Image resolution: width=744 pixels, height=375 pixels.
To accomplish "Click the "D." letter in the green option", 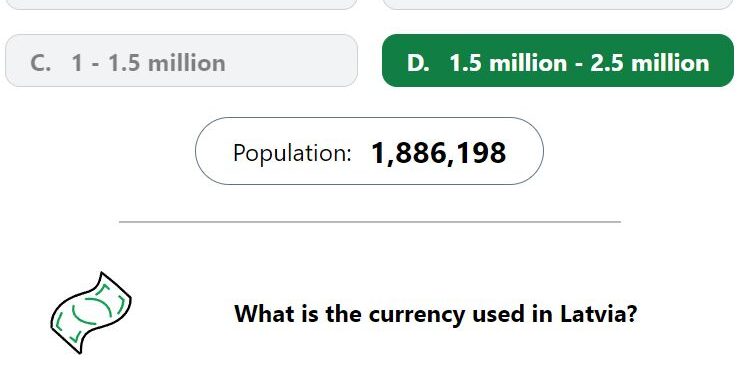I will click(418, 63).
